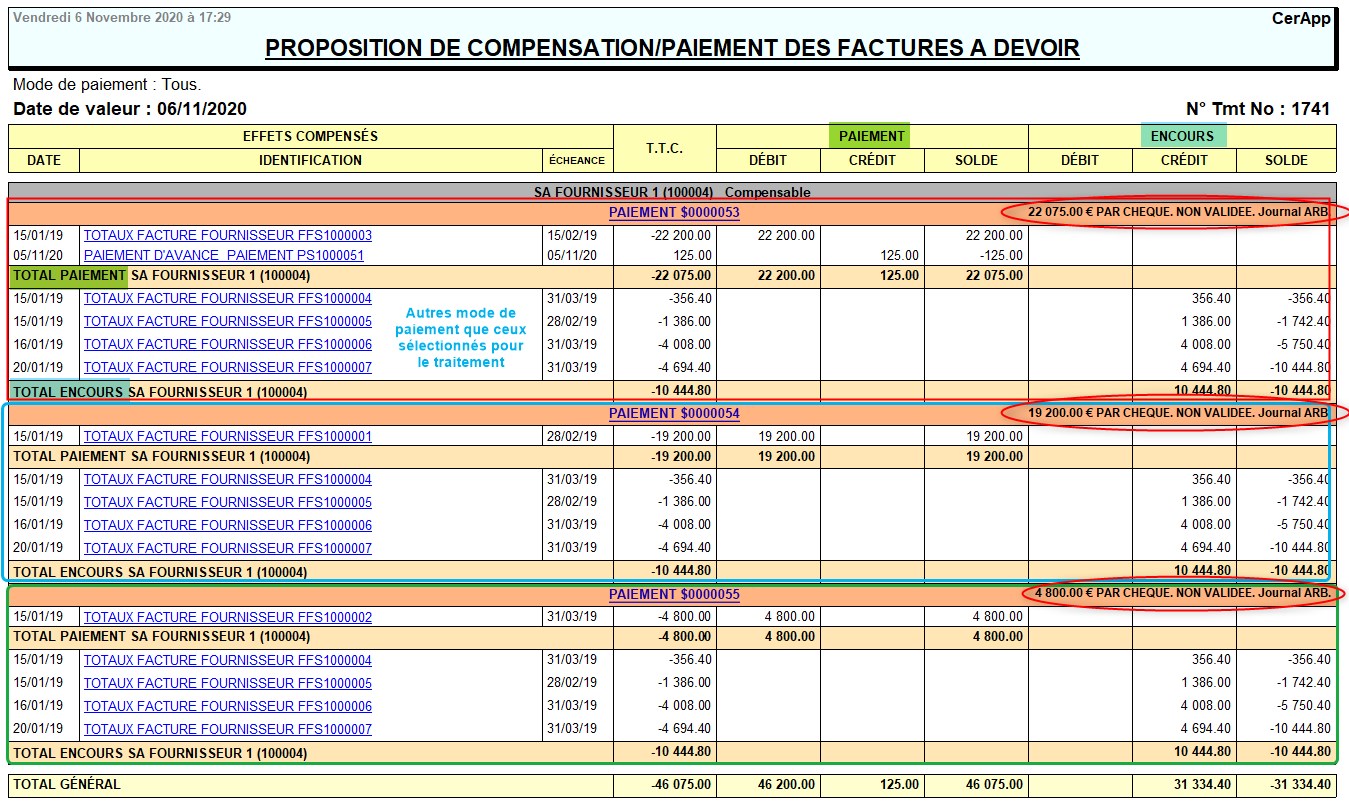Open FFS1000007 link under PAIEMENT $0000055
The width and height of the screenshot is (1349, 808).
pyautogui.click(x=227, y=729)
